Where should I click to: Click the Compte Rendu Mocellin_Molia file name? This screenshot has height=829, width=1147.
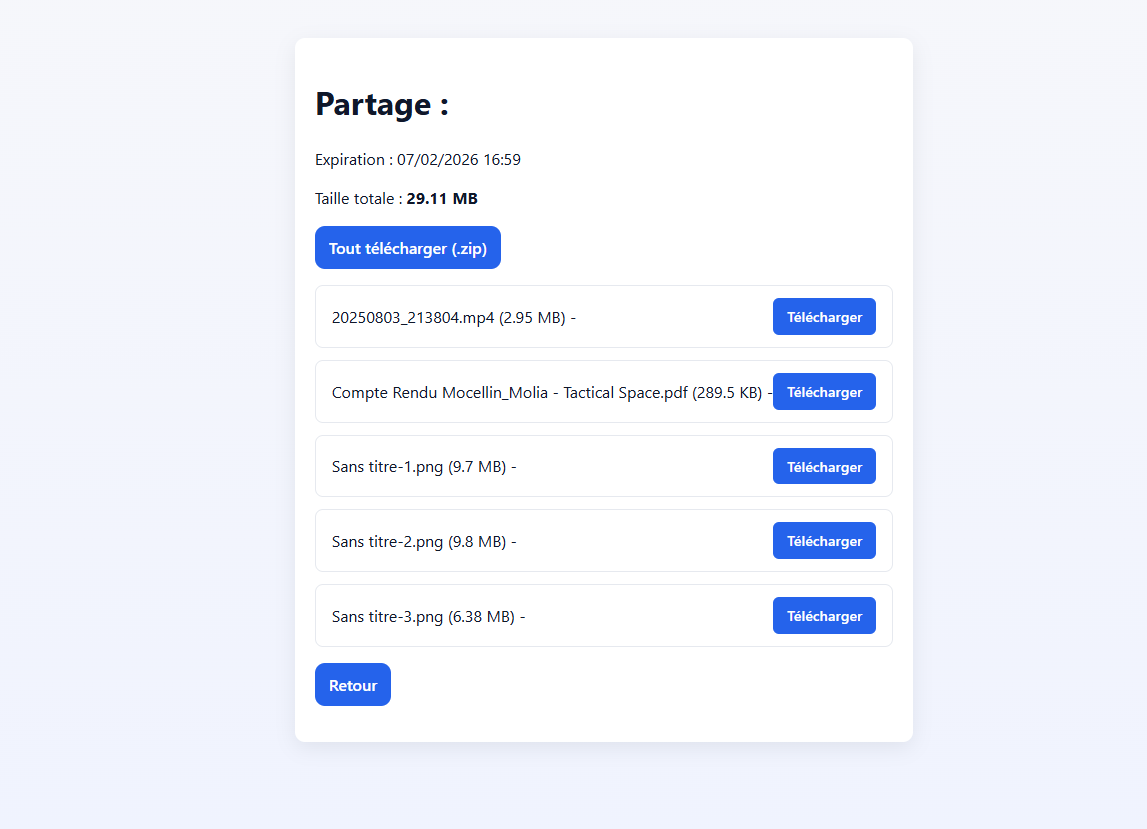point(509,393)
